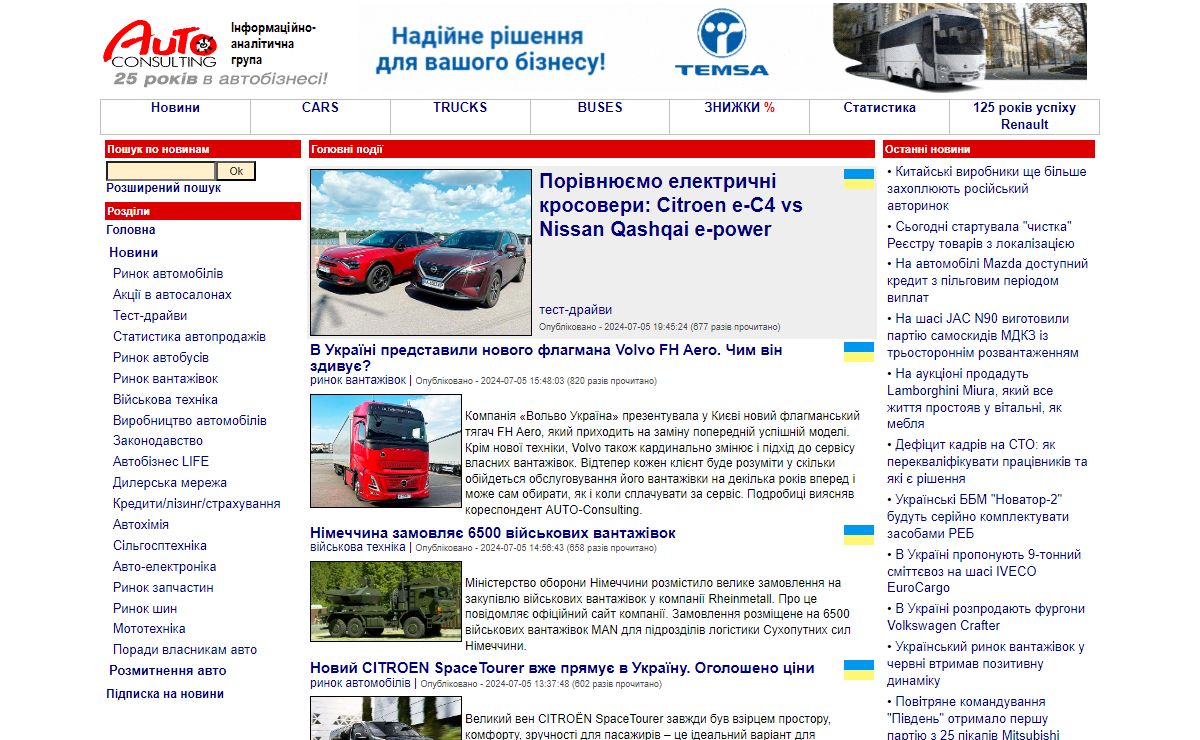Open news on JAC N90 dump trucks
Screen dimensions: 1200x740
click(x=983, y=336)
